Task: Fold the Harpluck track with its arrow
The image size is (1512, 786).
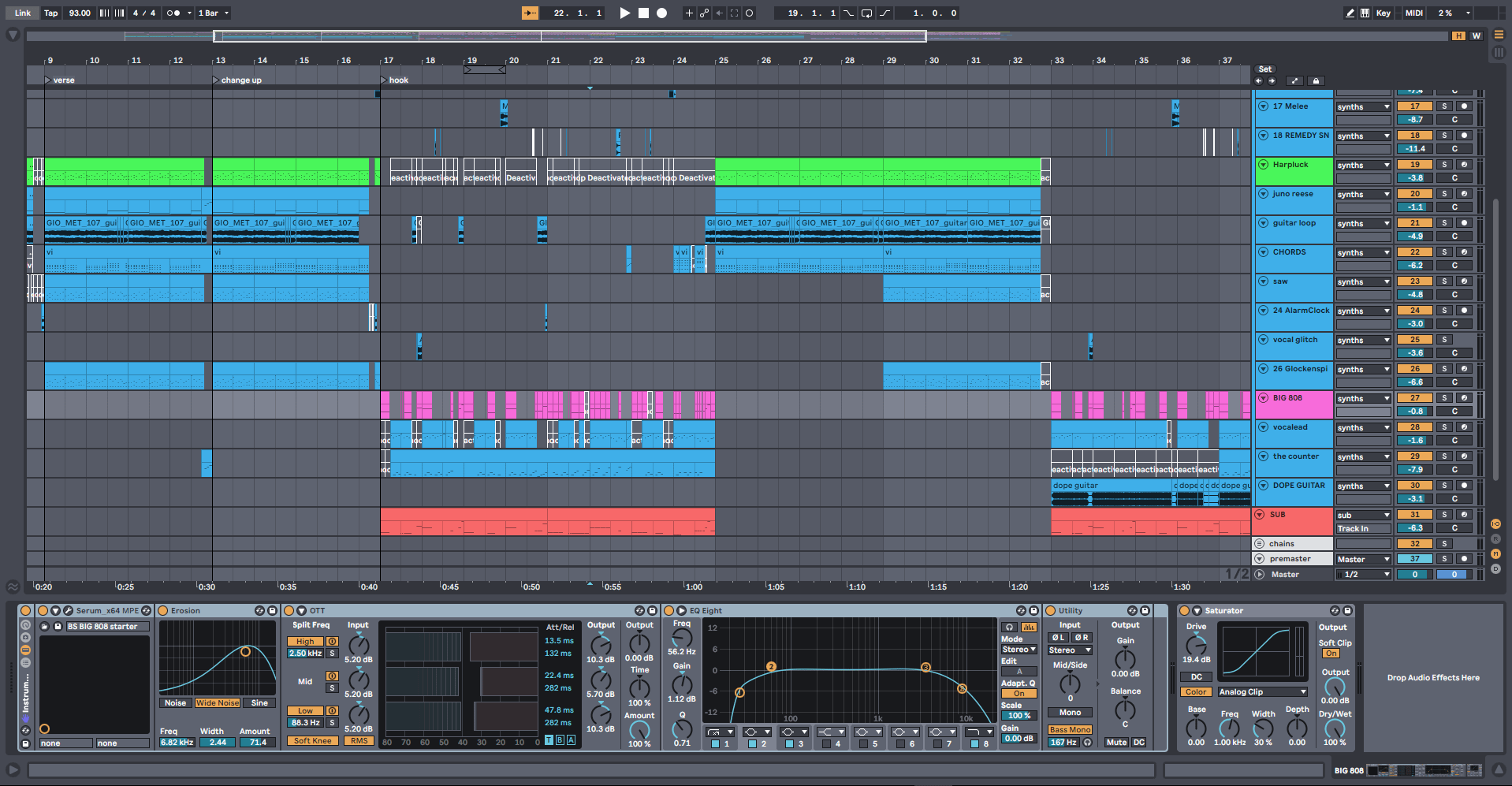Action: point(1263,165)
